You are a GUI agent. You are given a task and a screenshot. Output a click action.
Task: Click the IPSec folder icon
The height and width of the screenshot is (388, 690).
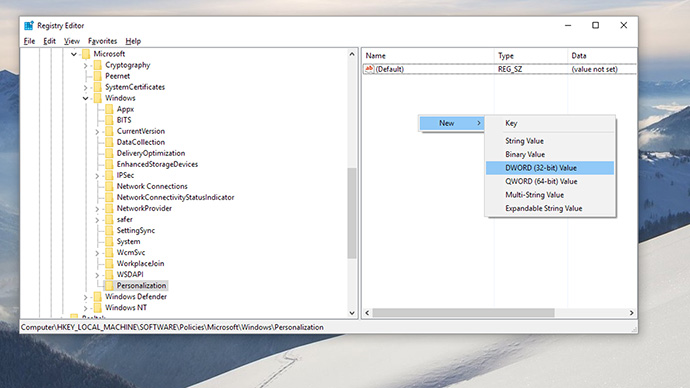pyautogui.click(x=110, y=175)
